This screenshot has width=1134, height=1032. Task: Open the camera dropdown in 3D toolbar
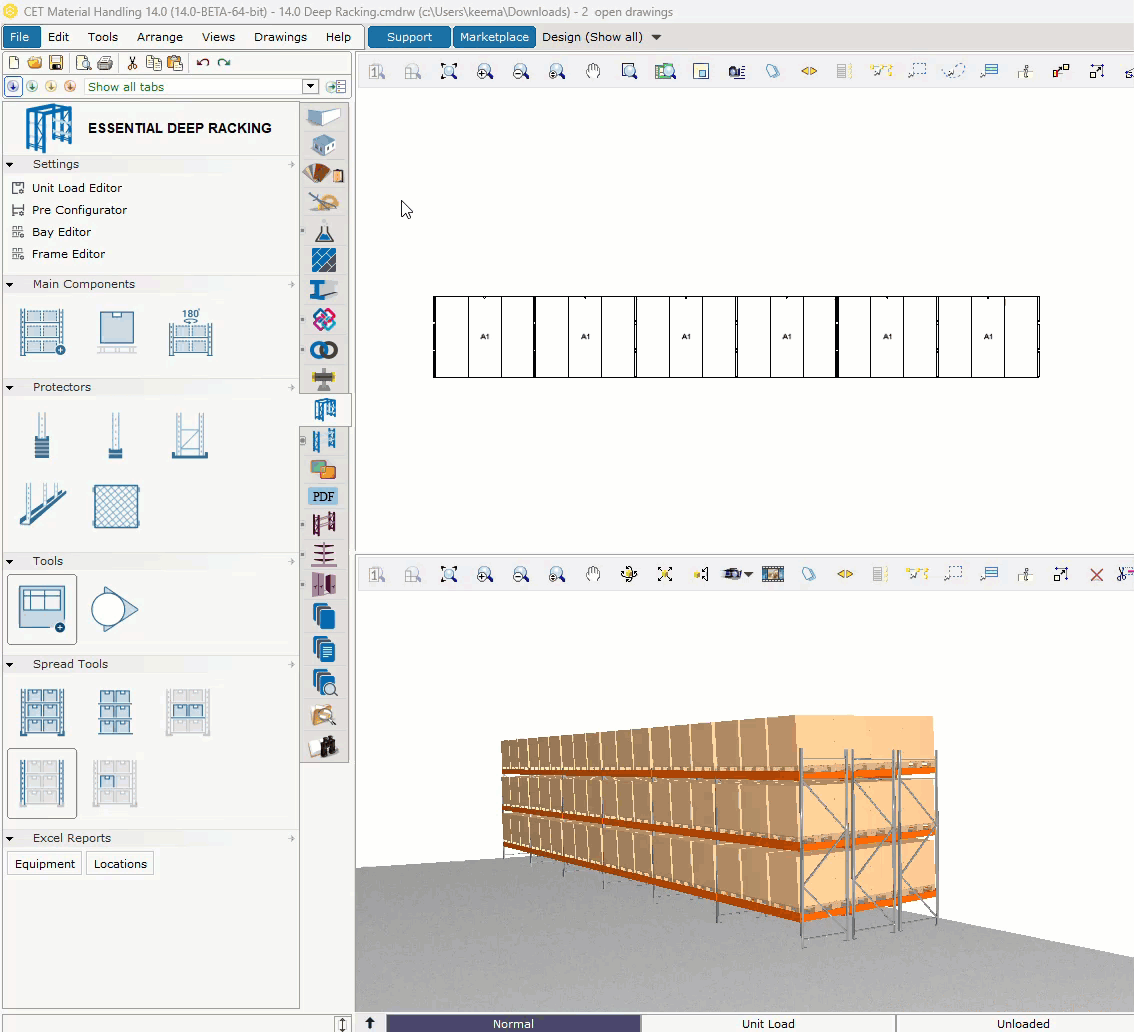pos(749,574)
